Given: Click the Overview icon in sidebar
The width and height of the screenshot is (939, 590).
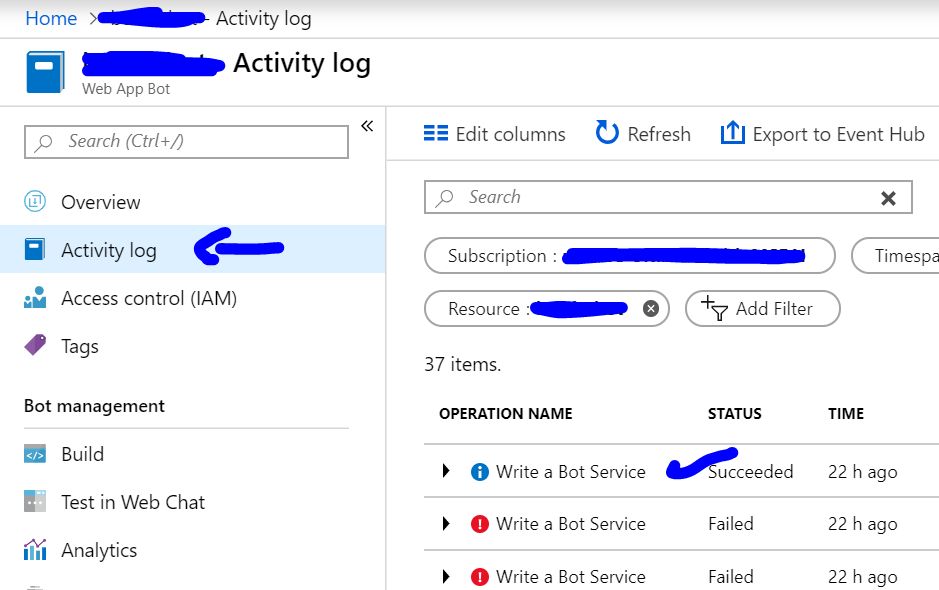Looking at the screenshot, I should coord(35,201).
